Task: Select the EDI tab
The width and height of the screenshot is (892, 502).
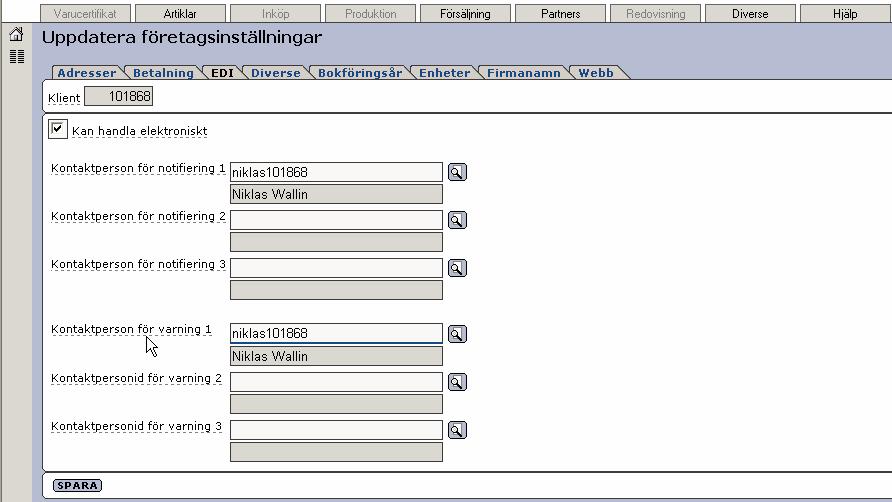Action: pyautogui.click(x=222, y=73)
